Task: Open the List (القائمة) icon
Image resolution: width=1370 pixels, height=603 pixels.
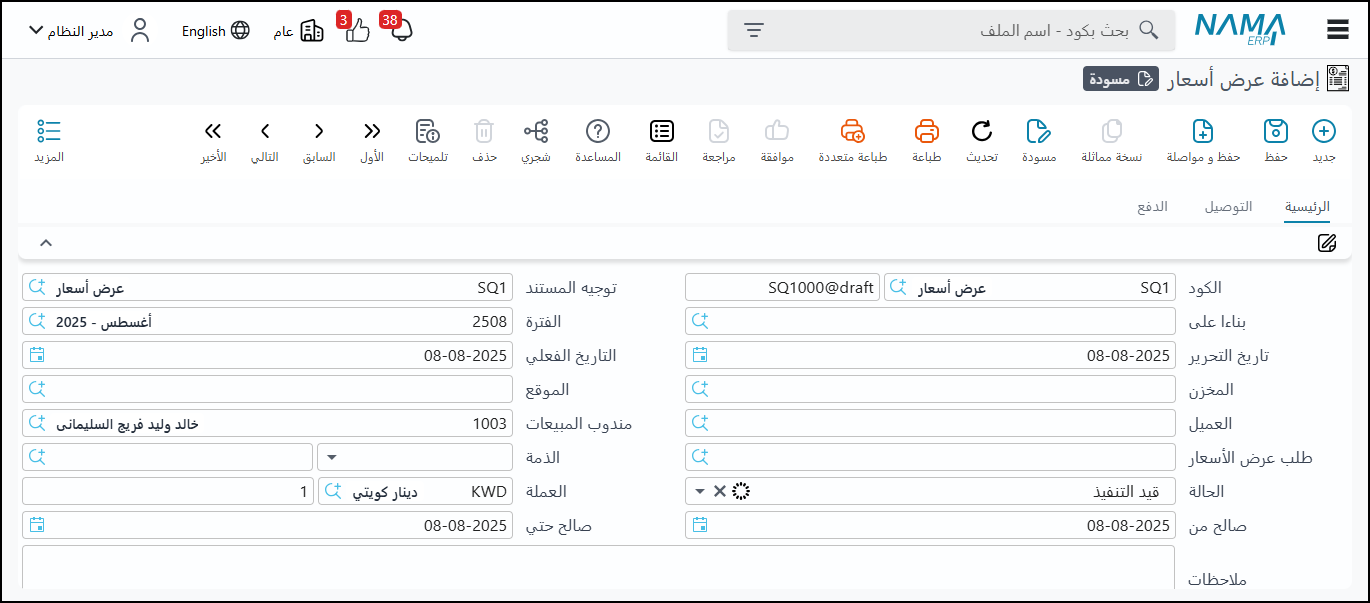Action: click(x=661, y=132)
